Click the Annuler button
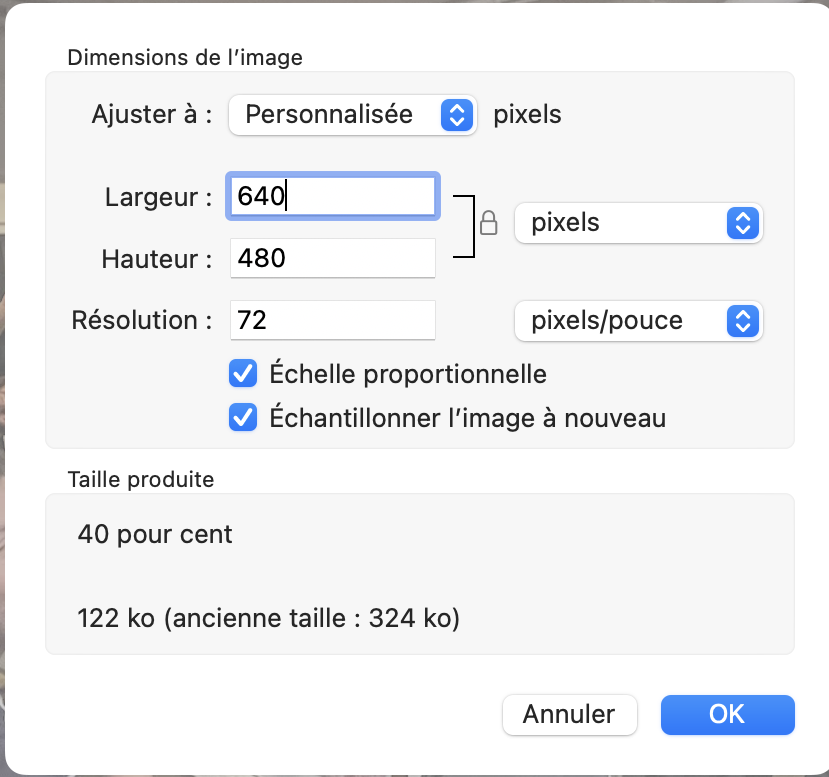This screenshot has width=829, height=777. pyautogui.click(x=569, y=714)
